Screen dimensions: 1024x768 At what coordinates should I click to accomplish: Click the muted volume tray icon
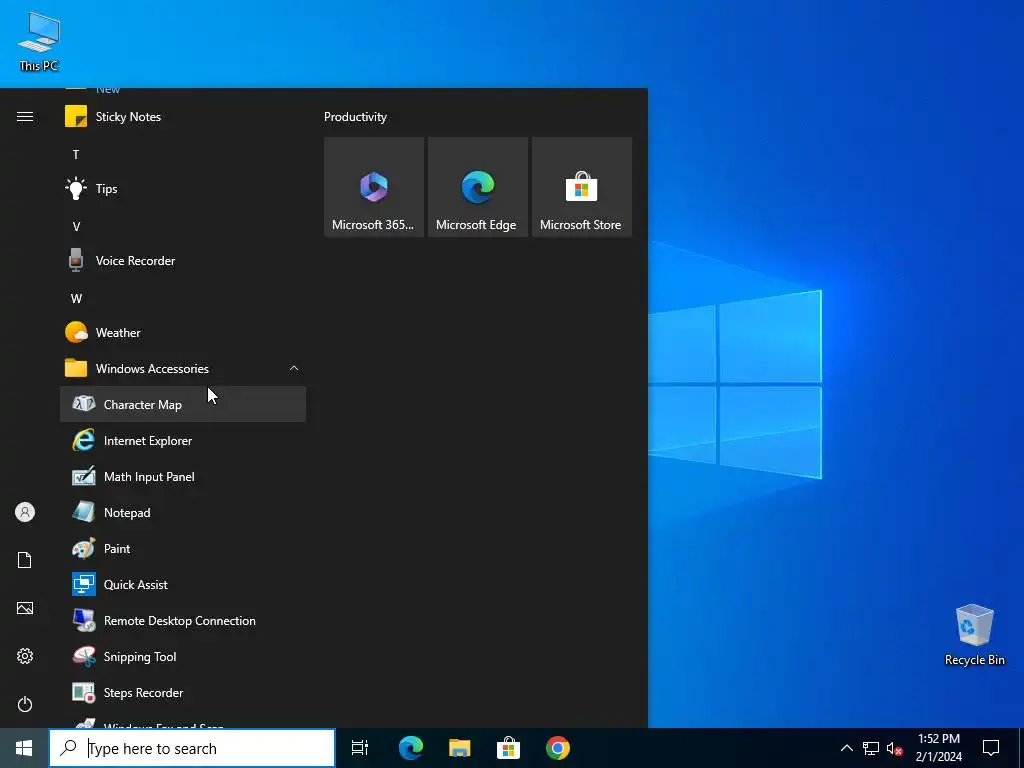click(x=895, y=748)
